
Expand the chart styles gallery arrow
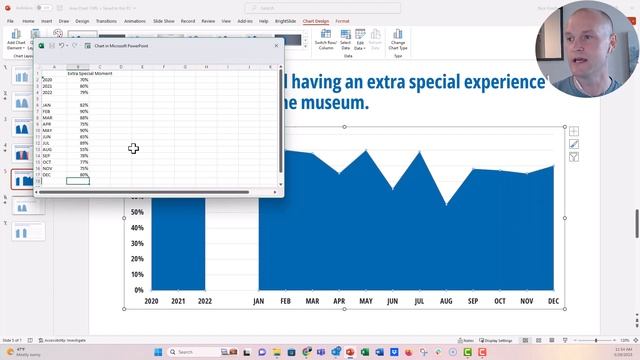(305, 47)
